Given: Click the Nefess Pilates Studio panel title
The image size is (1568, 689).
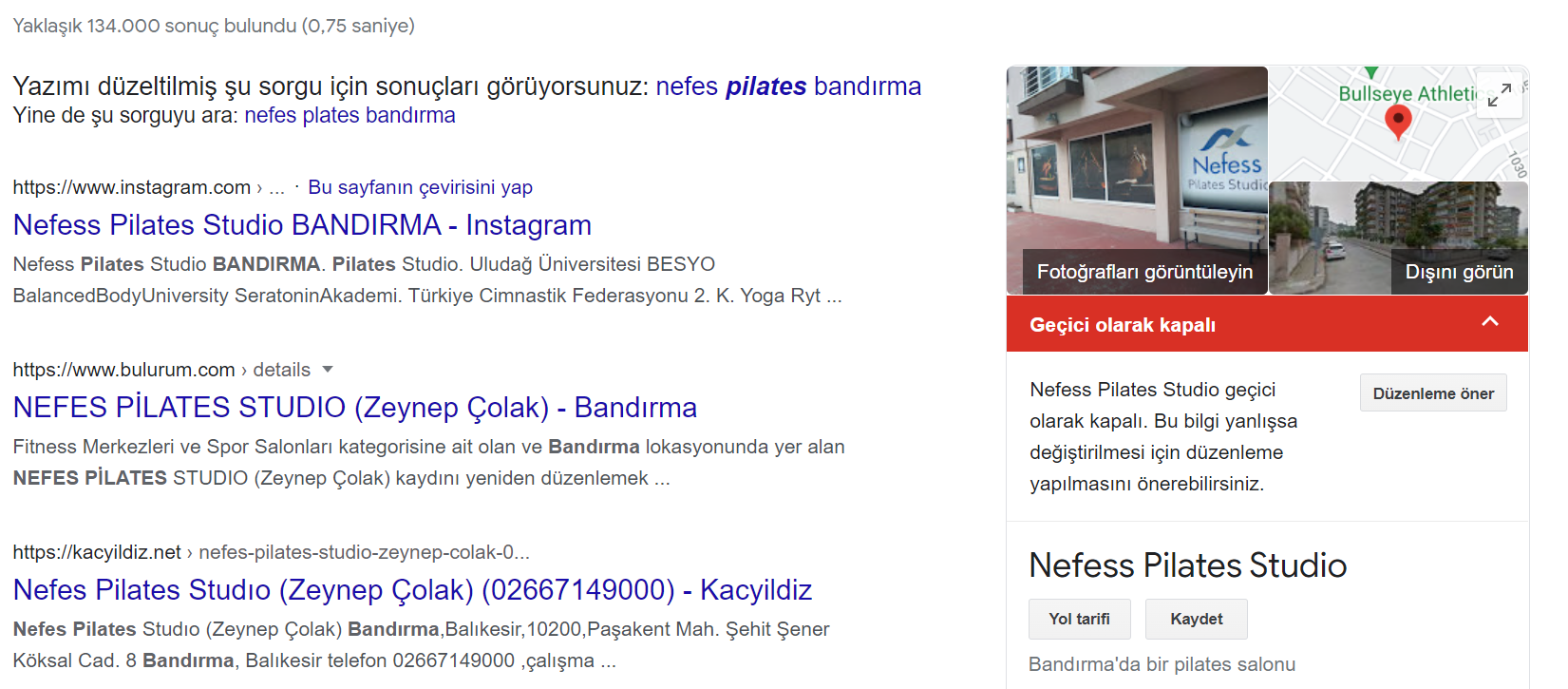Looking at the screenshot, I should point(1188,565).
